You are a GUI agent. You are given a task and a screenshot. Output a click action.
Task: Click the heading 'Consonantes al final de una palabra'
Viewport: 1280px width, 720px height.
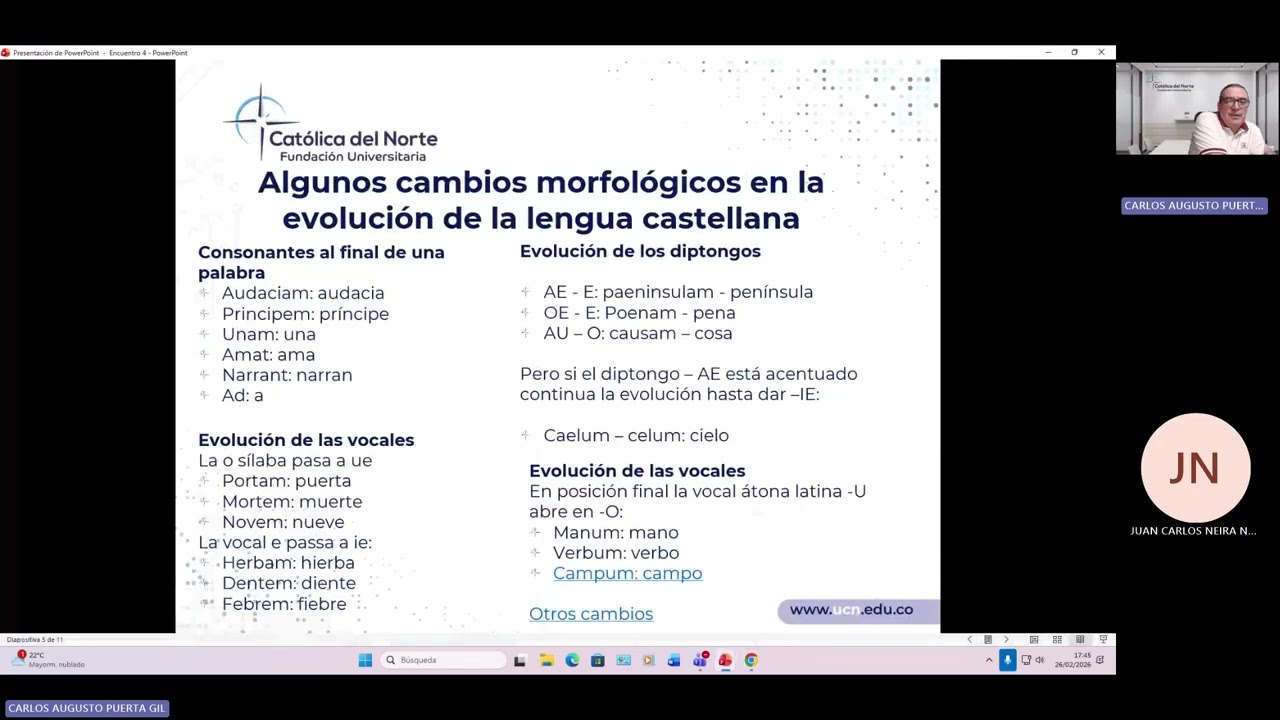321,262
